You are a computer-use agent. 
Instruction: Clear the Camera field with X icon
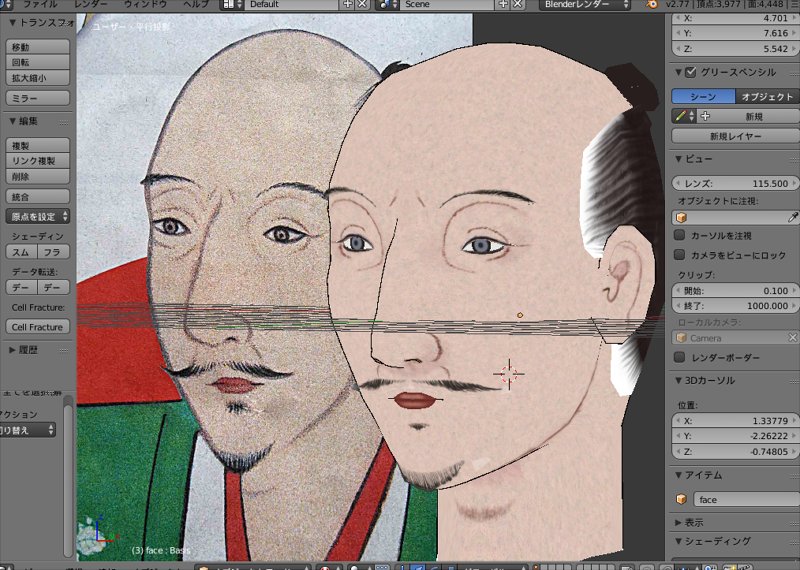pyautogui.click(x=792, y=338)
